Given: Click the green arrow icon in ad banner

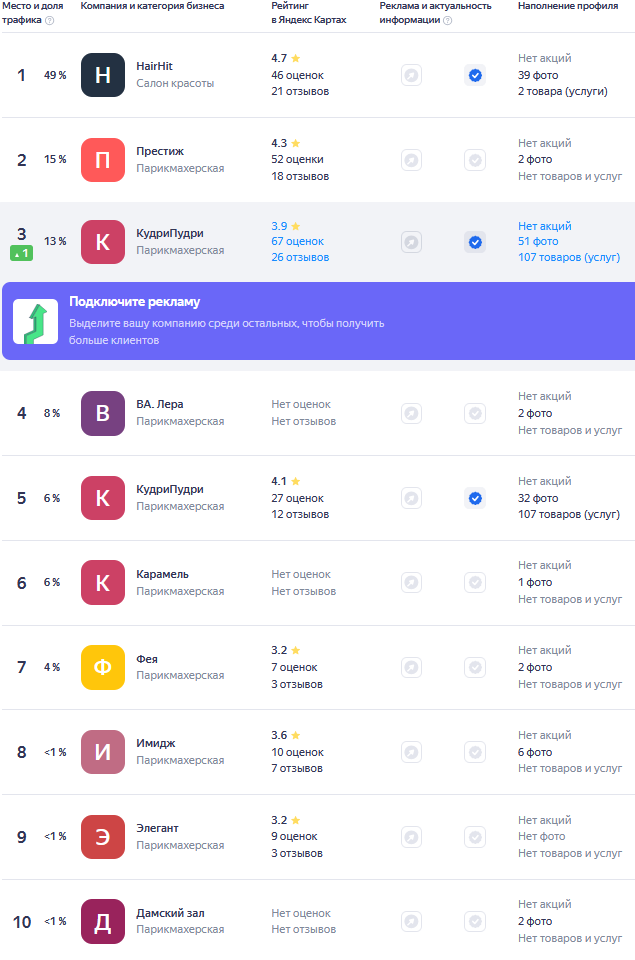Looking at the screenshot, I should 36,321.
